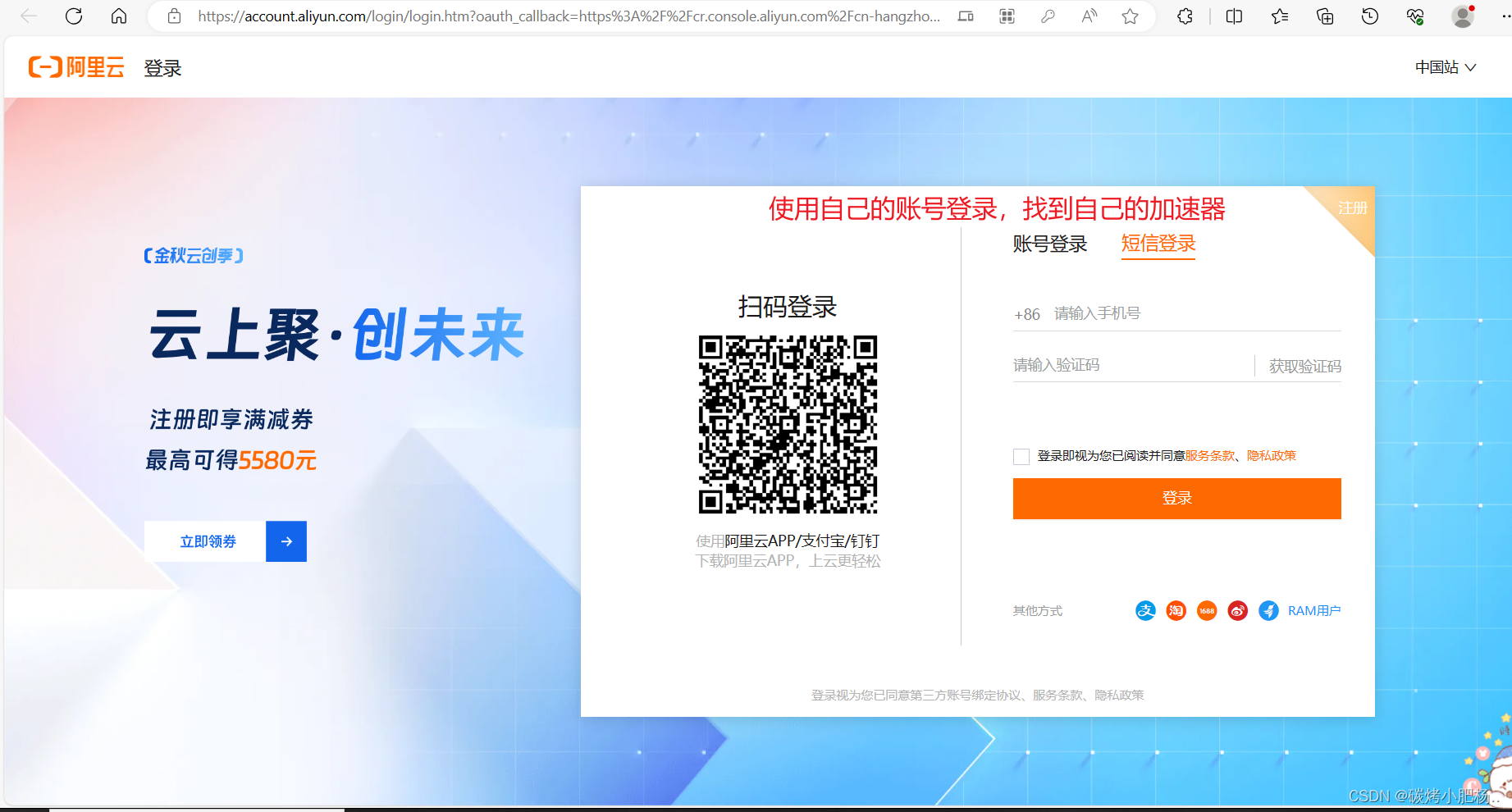Open footer 隐私政策 link
Viewport: 1512px width, 812px height.
click(x=1119, y=696)
